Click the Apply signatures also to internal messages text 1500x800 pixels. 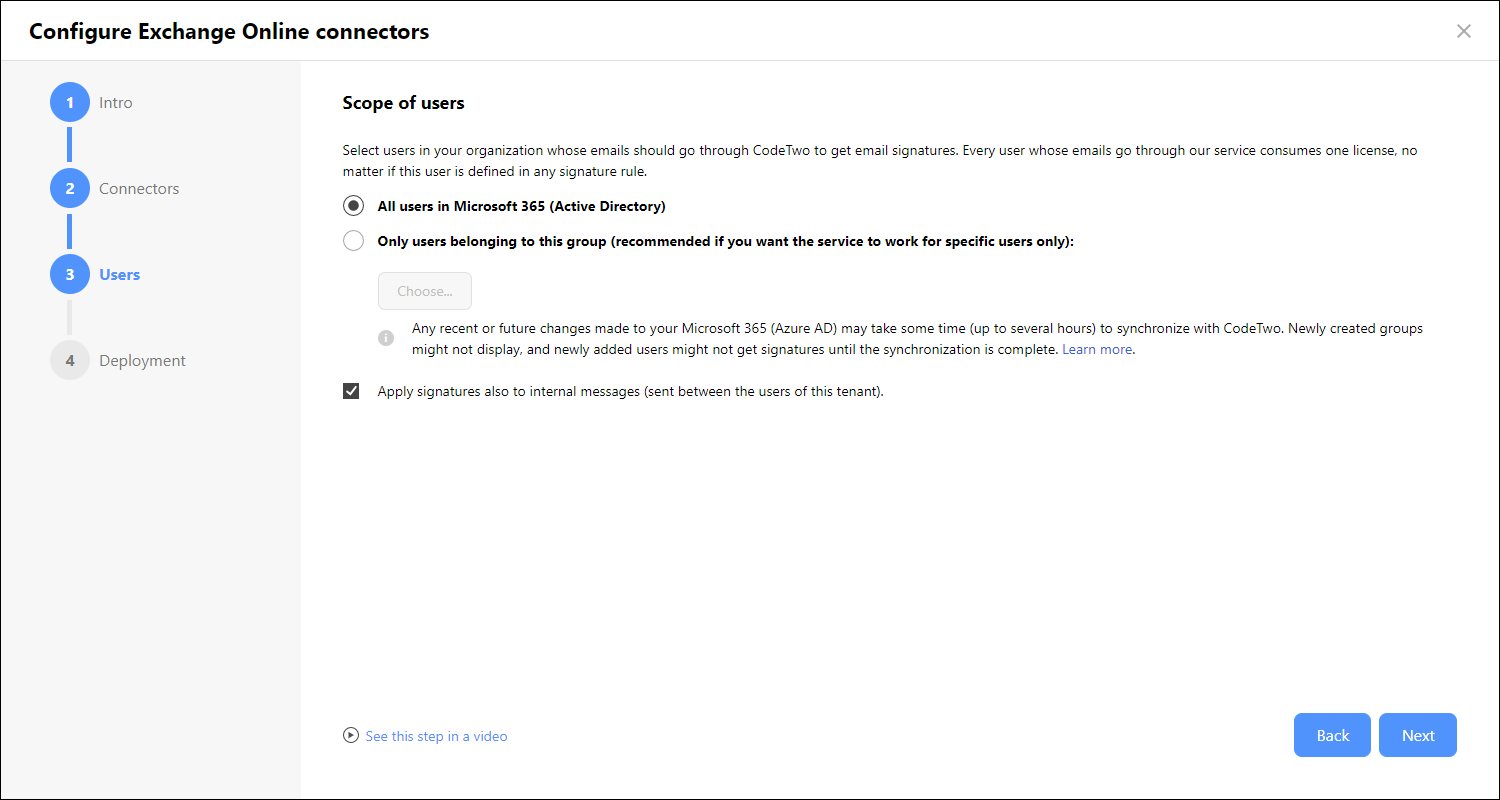point(630,391)
